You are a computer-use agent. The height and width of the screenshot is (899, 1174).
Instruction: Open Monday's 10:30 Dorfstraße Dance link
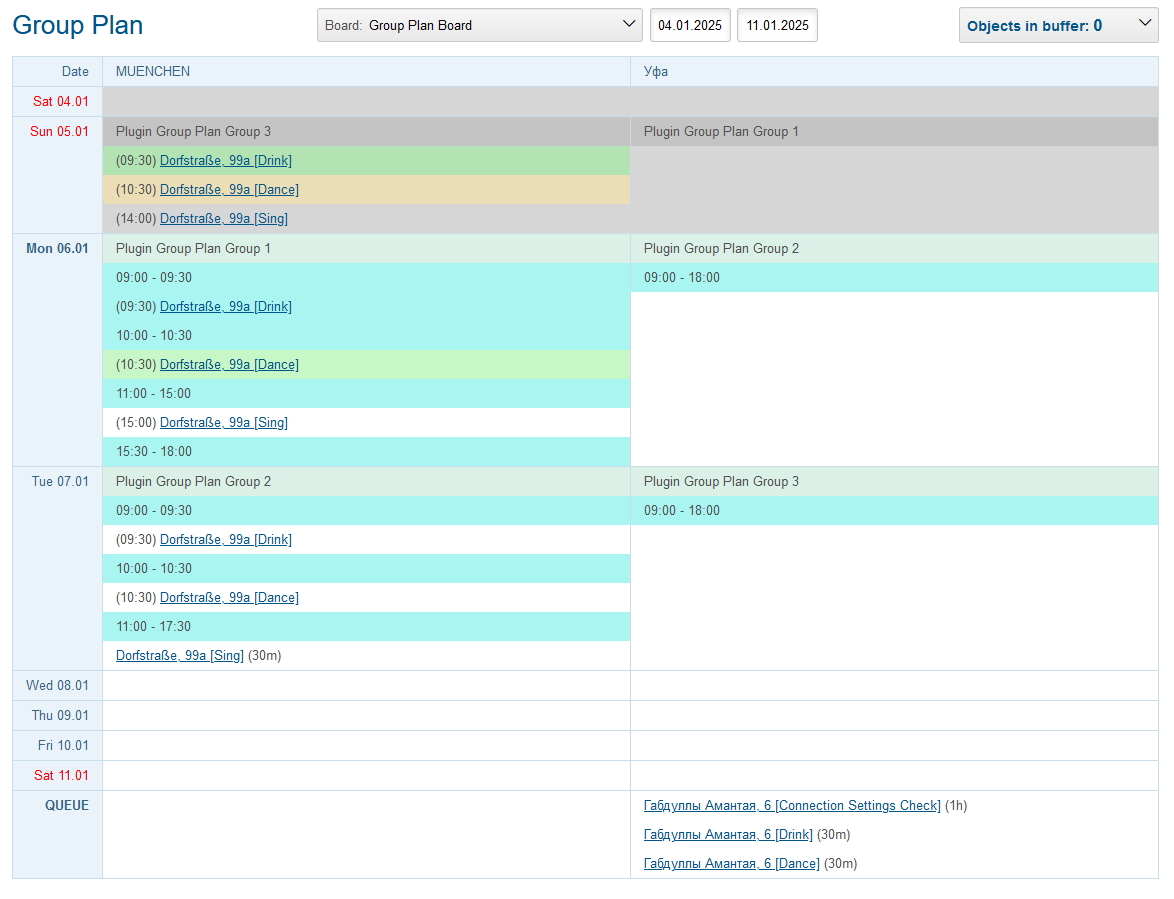click(229, 365)
